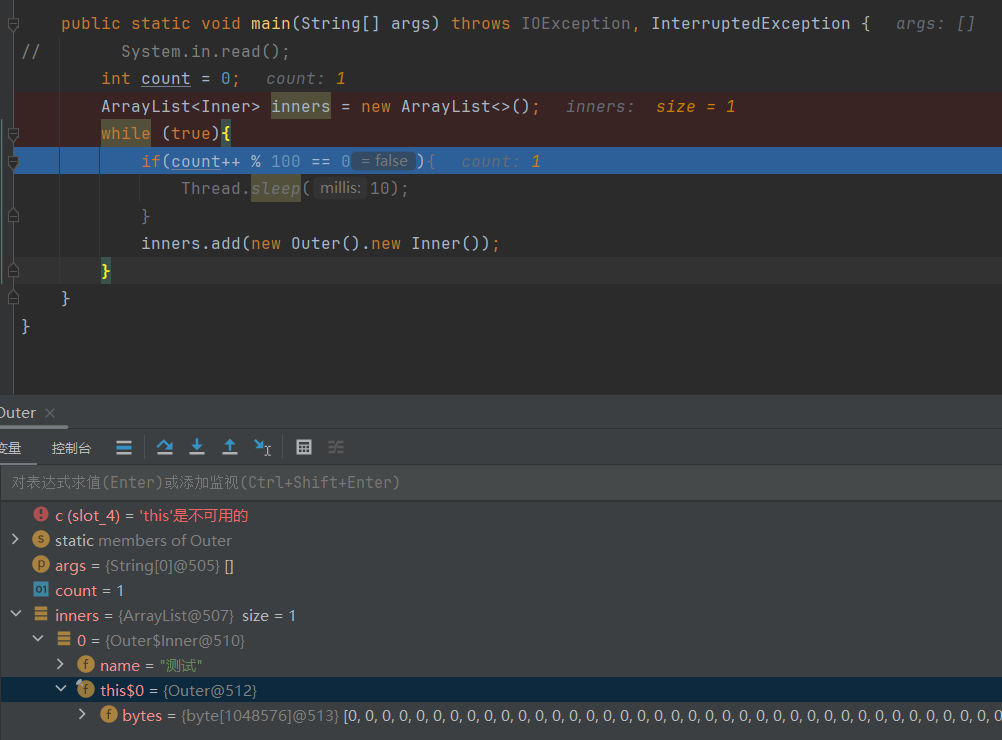Focus the expression evaluation input field

[501, 482]
